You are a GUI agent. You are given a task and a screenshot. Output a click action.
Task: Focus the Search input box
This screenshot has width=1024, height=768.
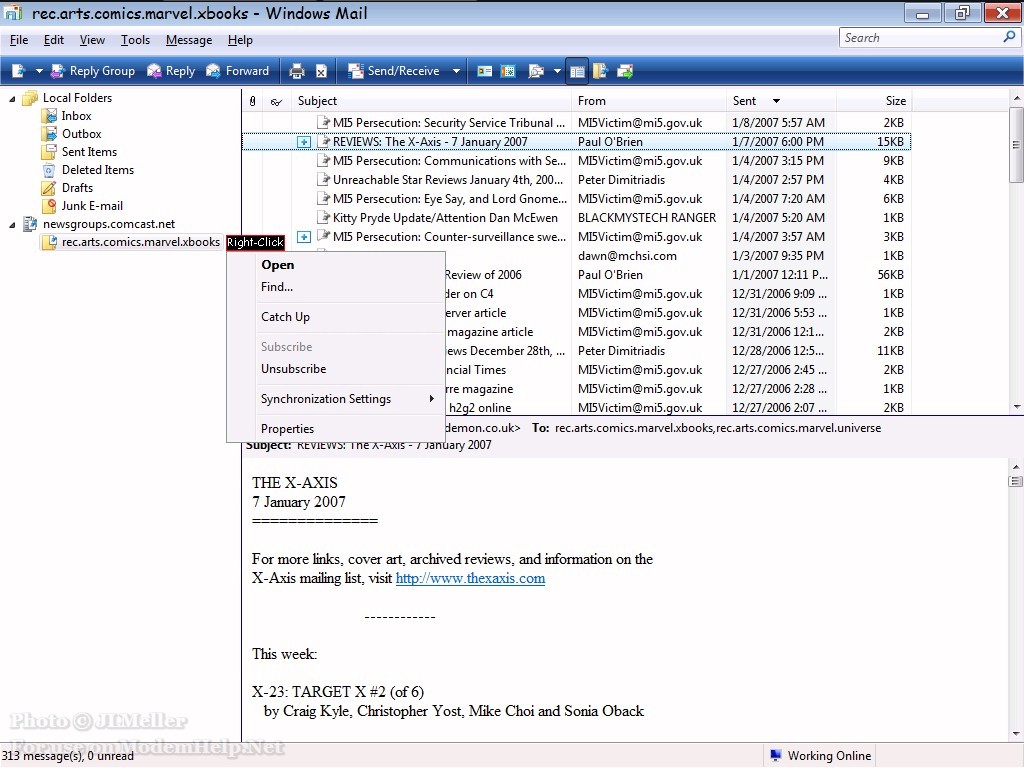[x=921, y=38]
